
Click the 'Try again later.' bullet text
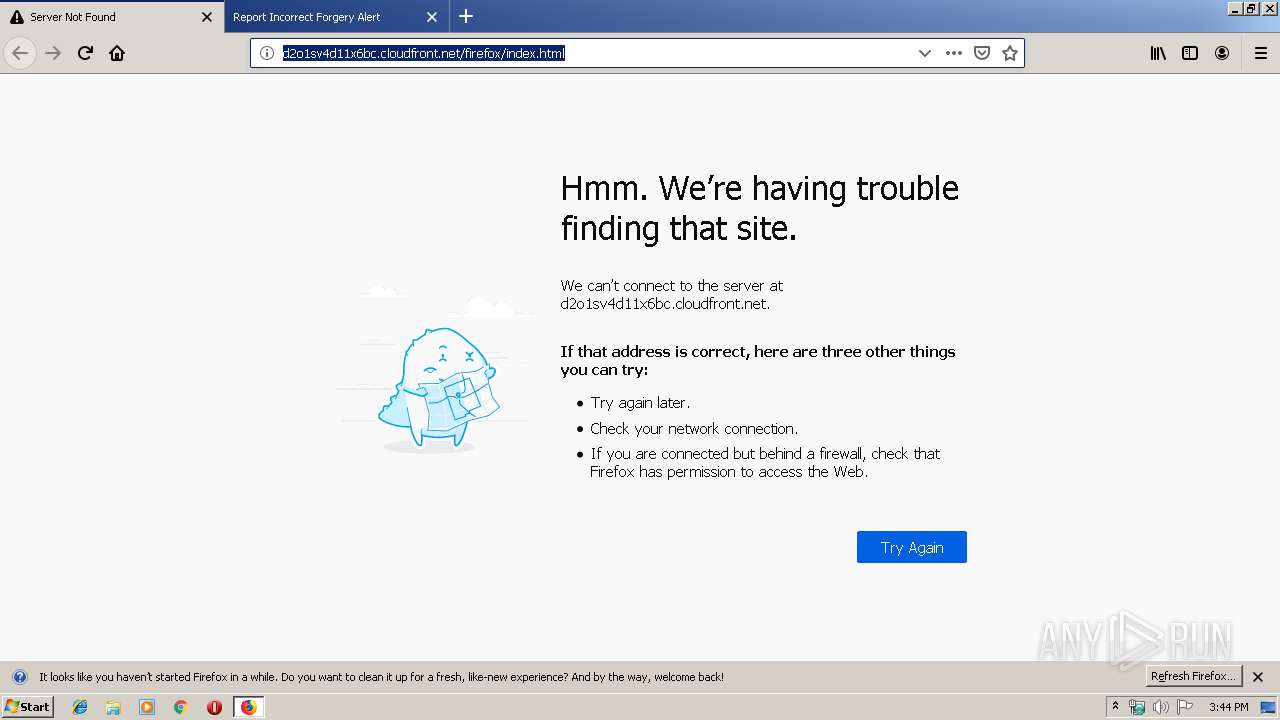point(640,403)
